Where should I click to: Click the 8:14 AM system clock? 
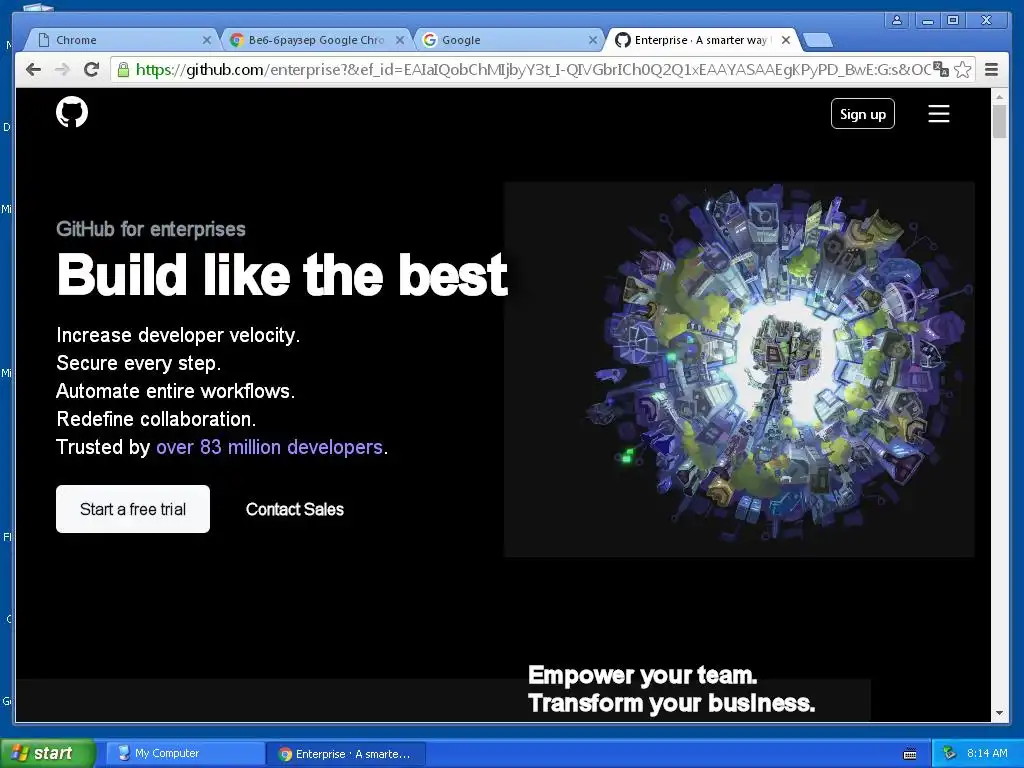click(987, 753)
